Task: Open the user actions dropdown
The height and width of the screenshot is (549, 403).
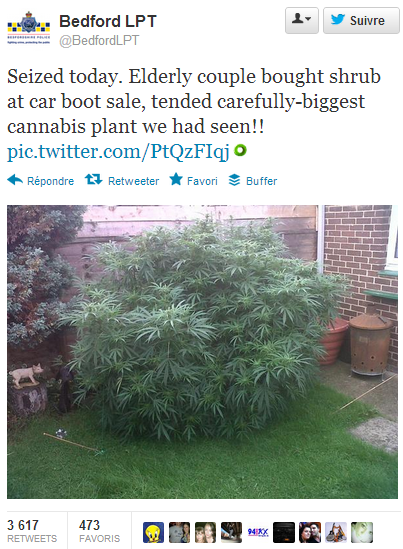Action: point(301,20)
